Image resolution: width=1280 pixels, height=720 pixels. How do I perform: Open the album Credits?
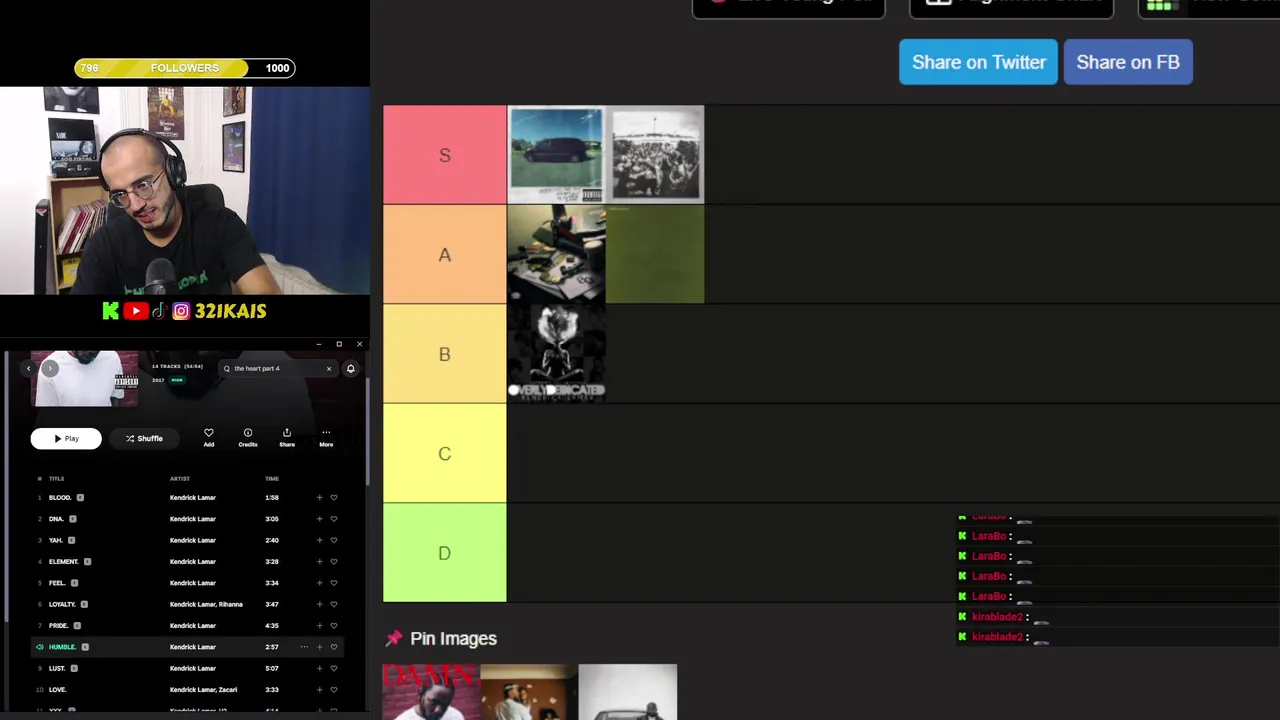coord(248,437)
